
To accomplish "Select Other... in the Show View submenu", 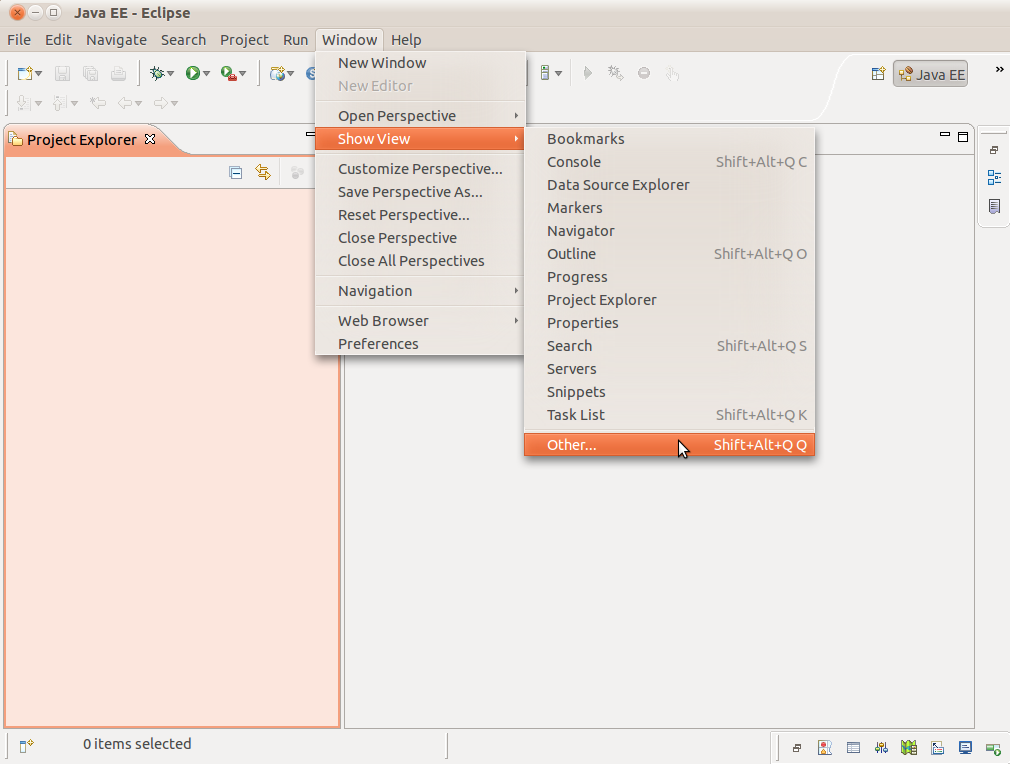I will coord(571,445).
